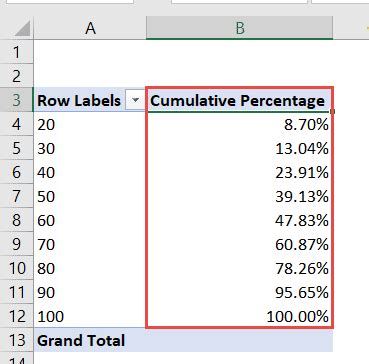Click the 23.91% value cell

pyautogui.click(x=239, y=172)
